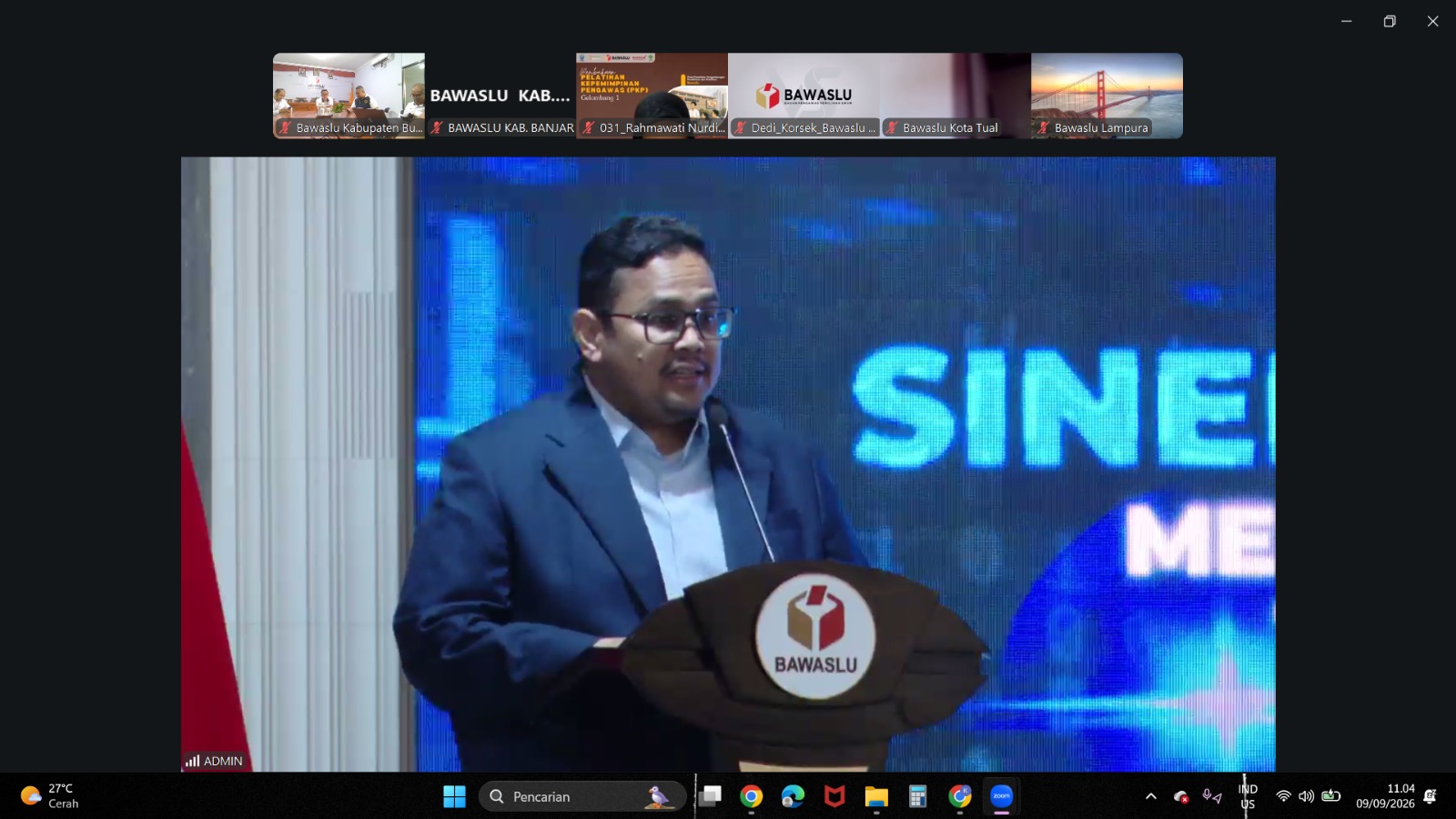Select the Zoom app taskbar icon
Image resolution: width=1456 pixels, height=819 pixels.
point(1002,797)
